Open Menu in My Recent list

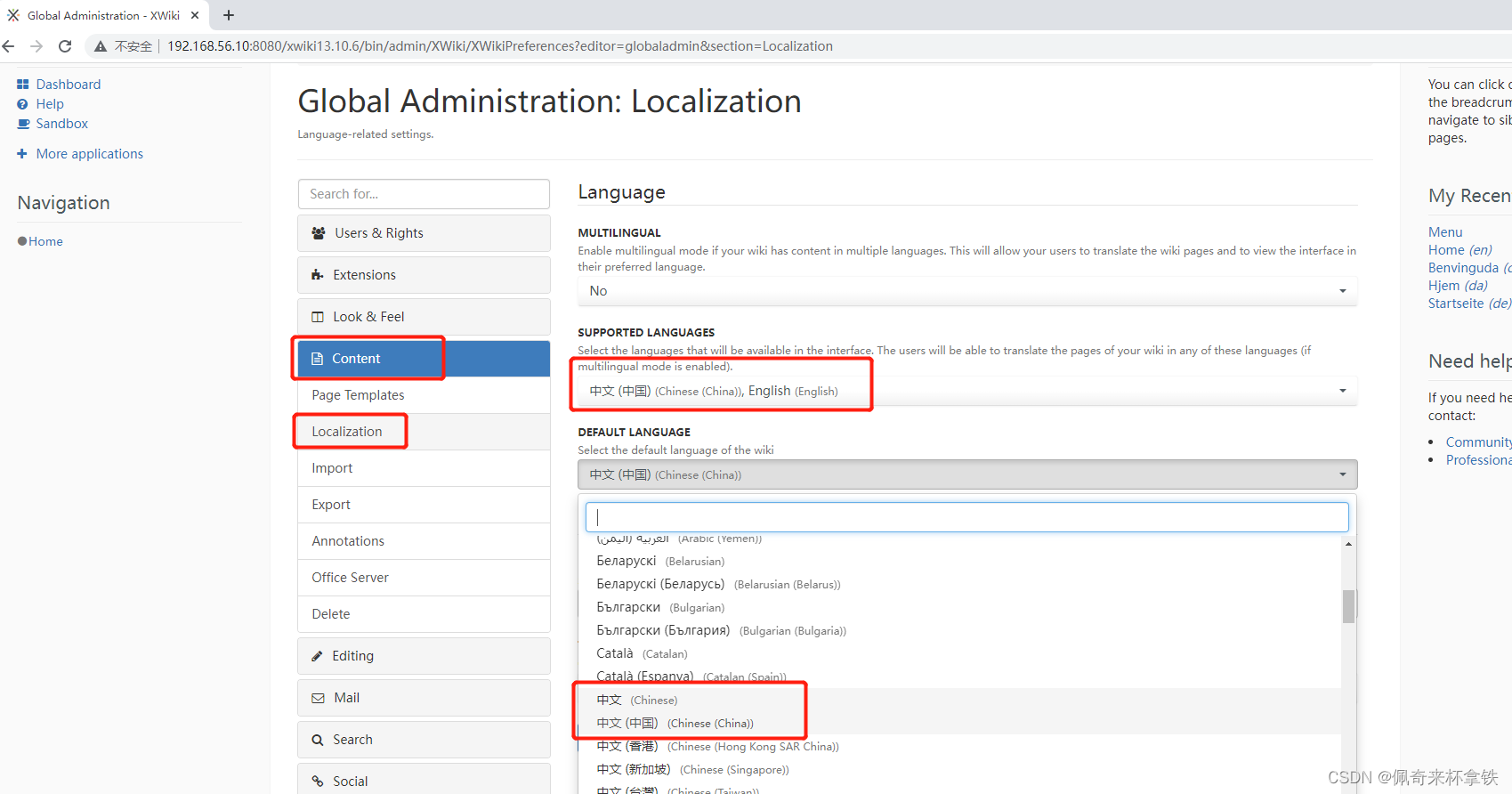(1445, 232)
